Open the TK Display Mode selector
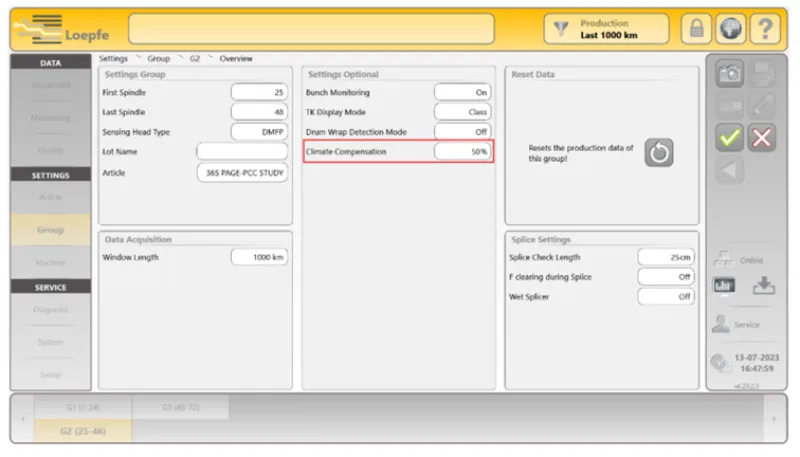800x457 pixels. click(463, 112)
